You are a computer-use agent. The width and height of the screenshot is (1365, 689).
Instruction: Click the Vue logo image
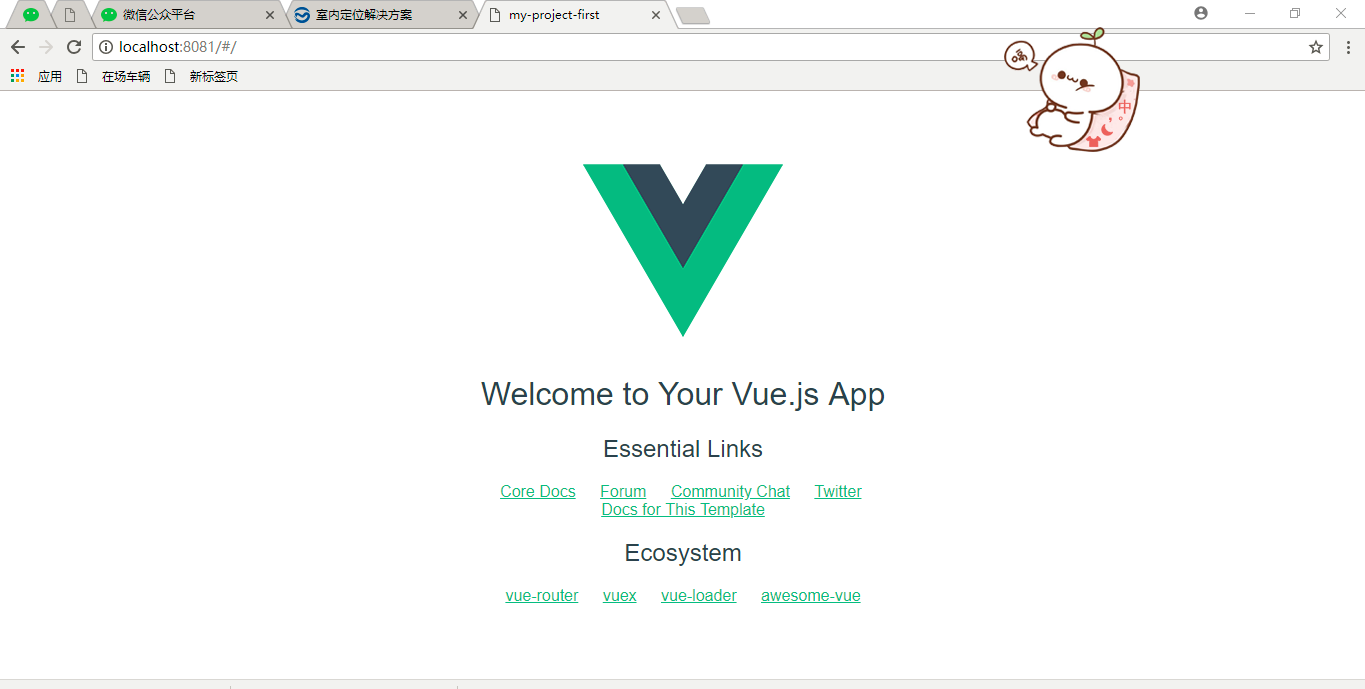[683, 250]
